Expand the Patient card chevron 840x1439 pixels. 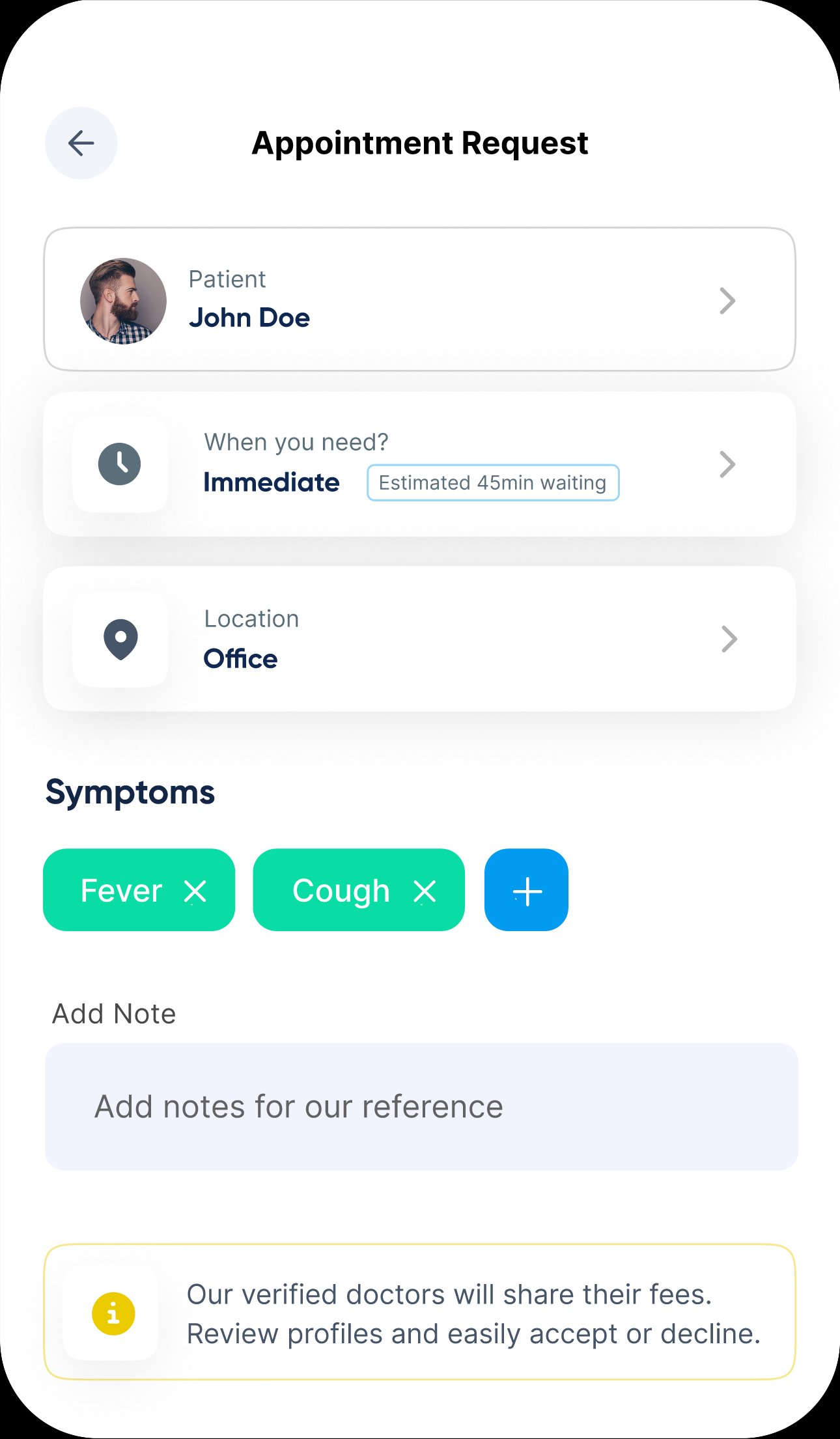[727, 301]
